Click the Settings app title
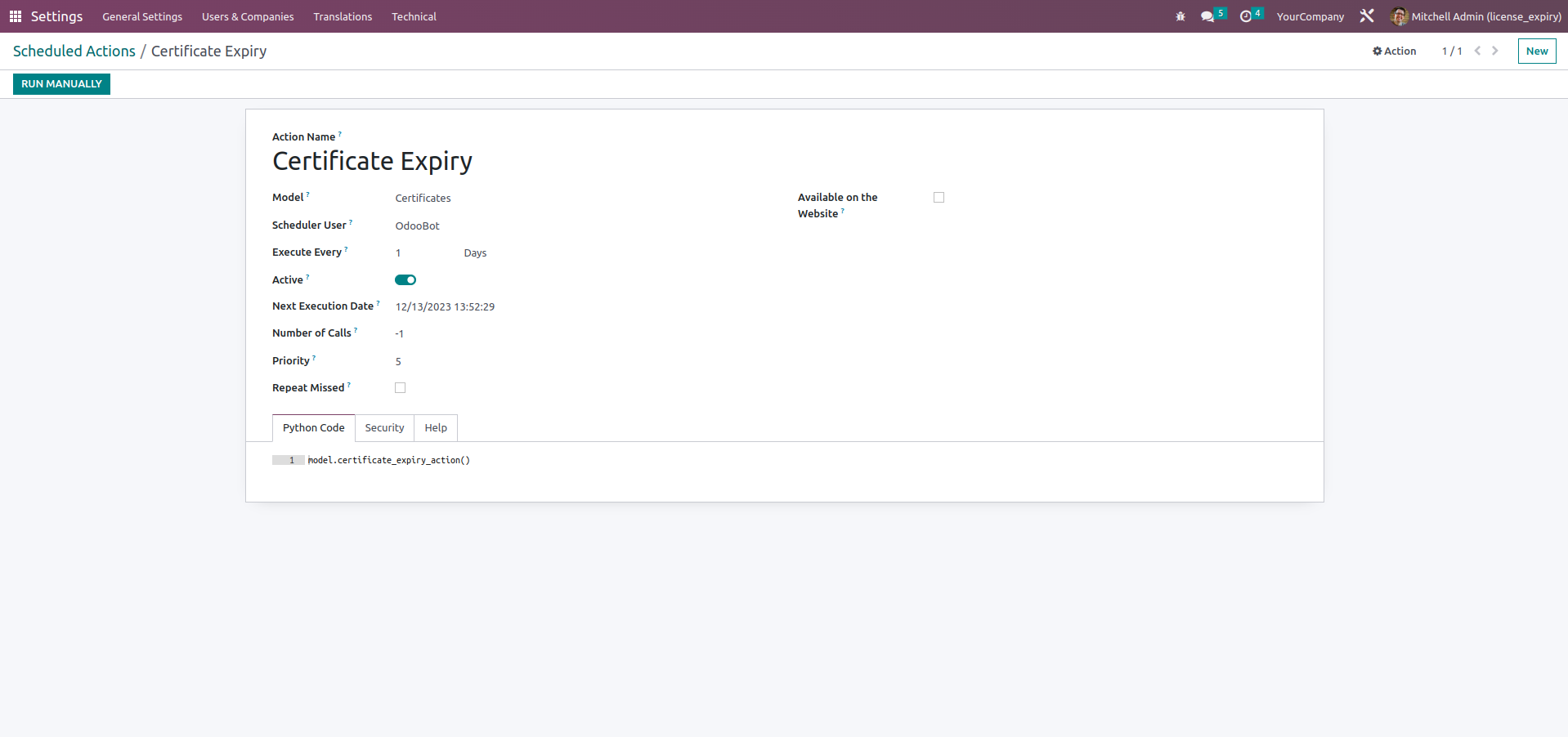 tap(56, 16)
